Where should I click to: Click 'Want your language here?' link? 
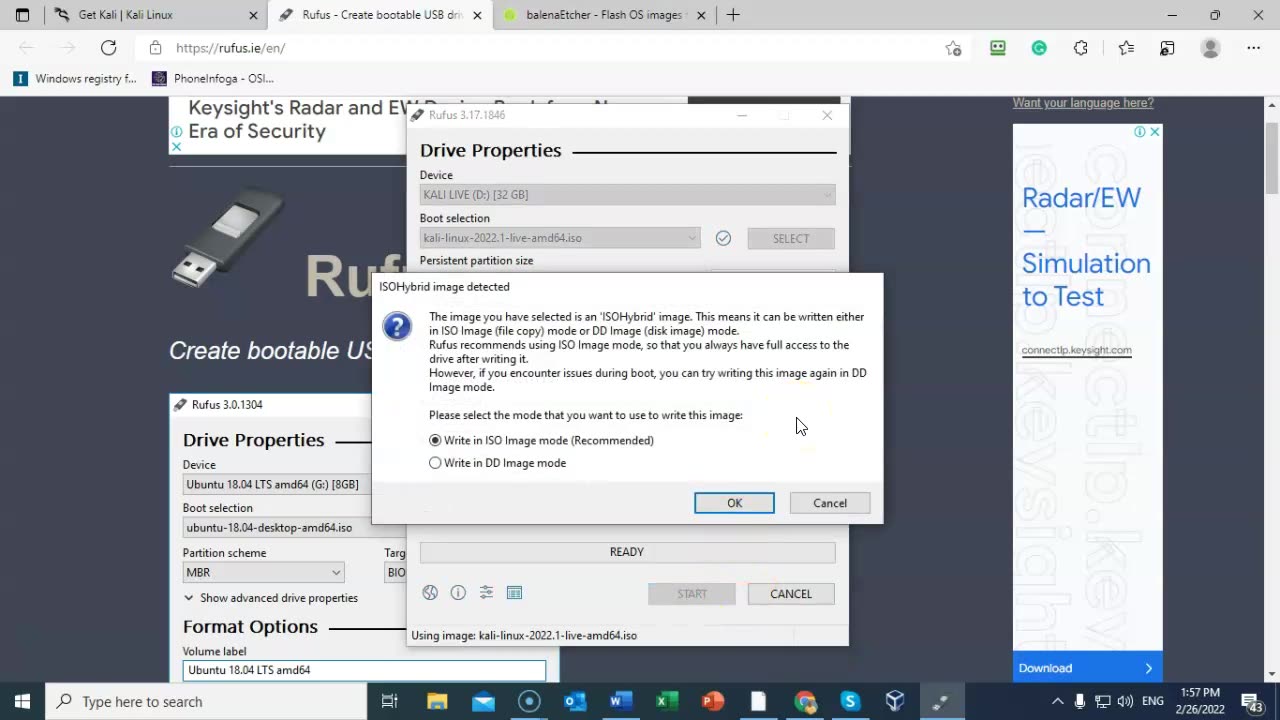point(1083,103)
